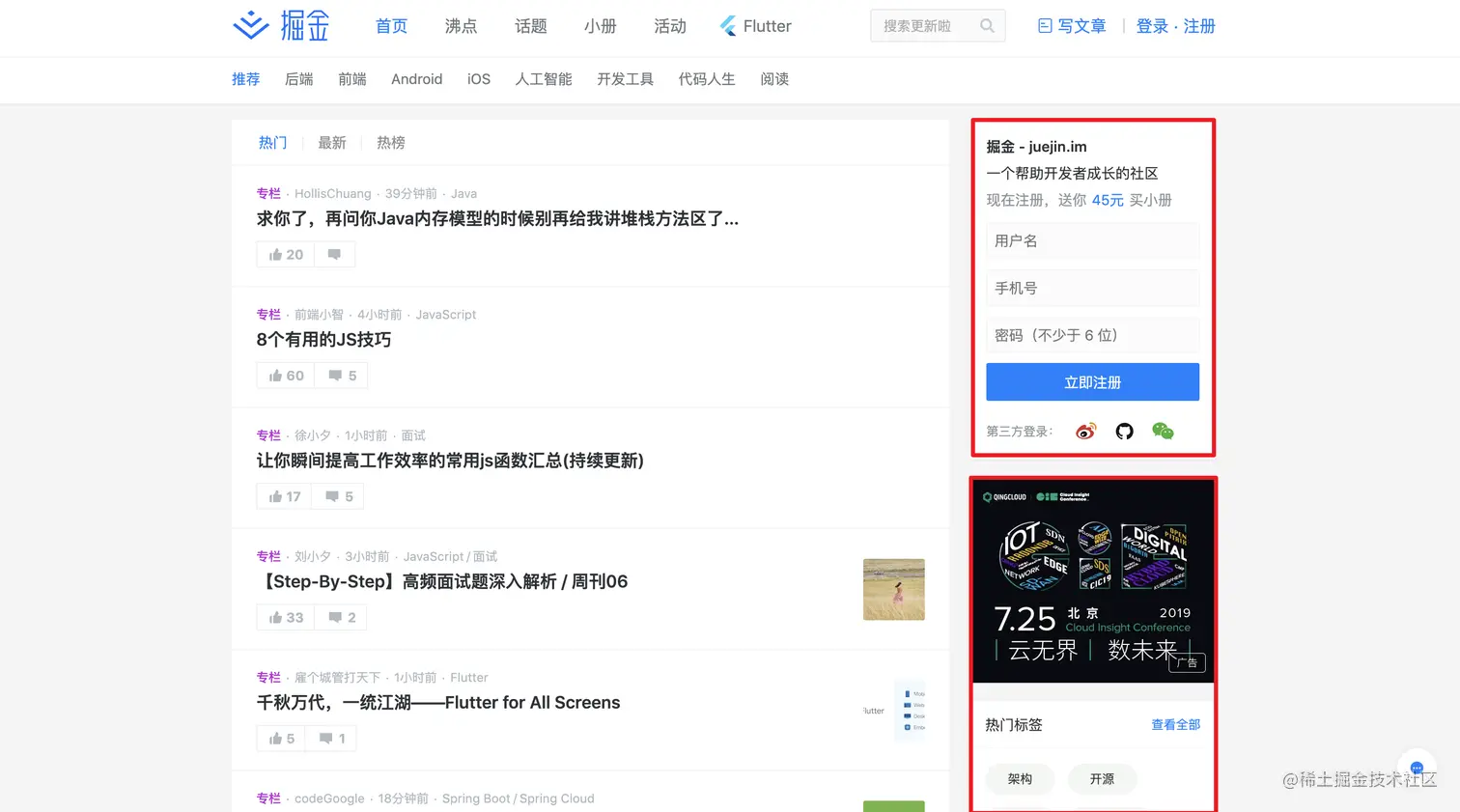Sign in with the GitHub icon

tap(1124, 431)
